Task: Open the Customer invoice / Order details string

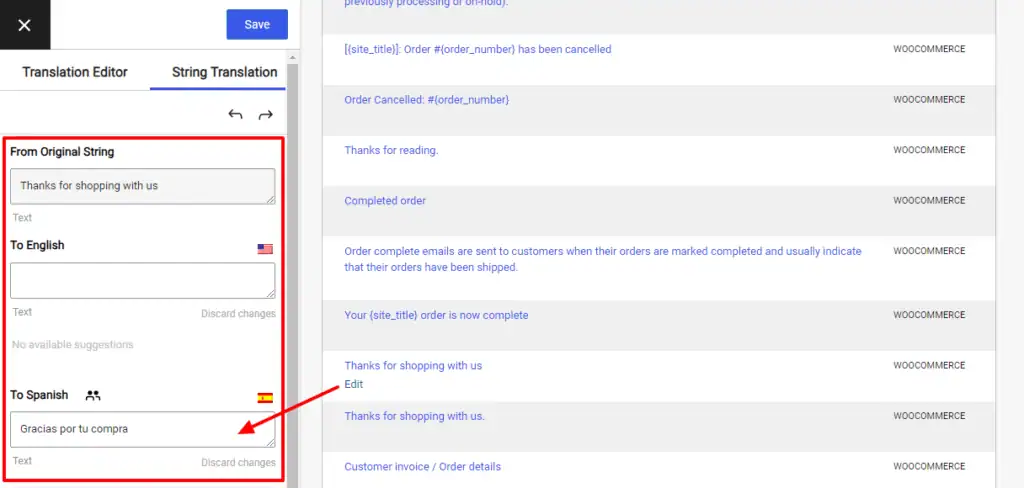Action: 423,466
